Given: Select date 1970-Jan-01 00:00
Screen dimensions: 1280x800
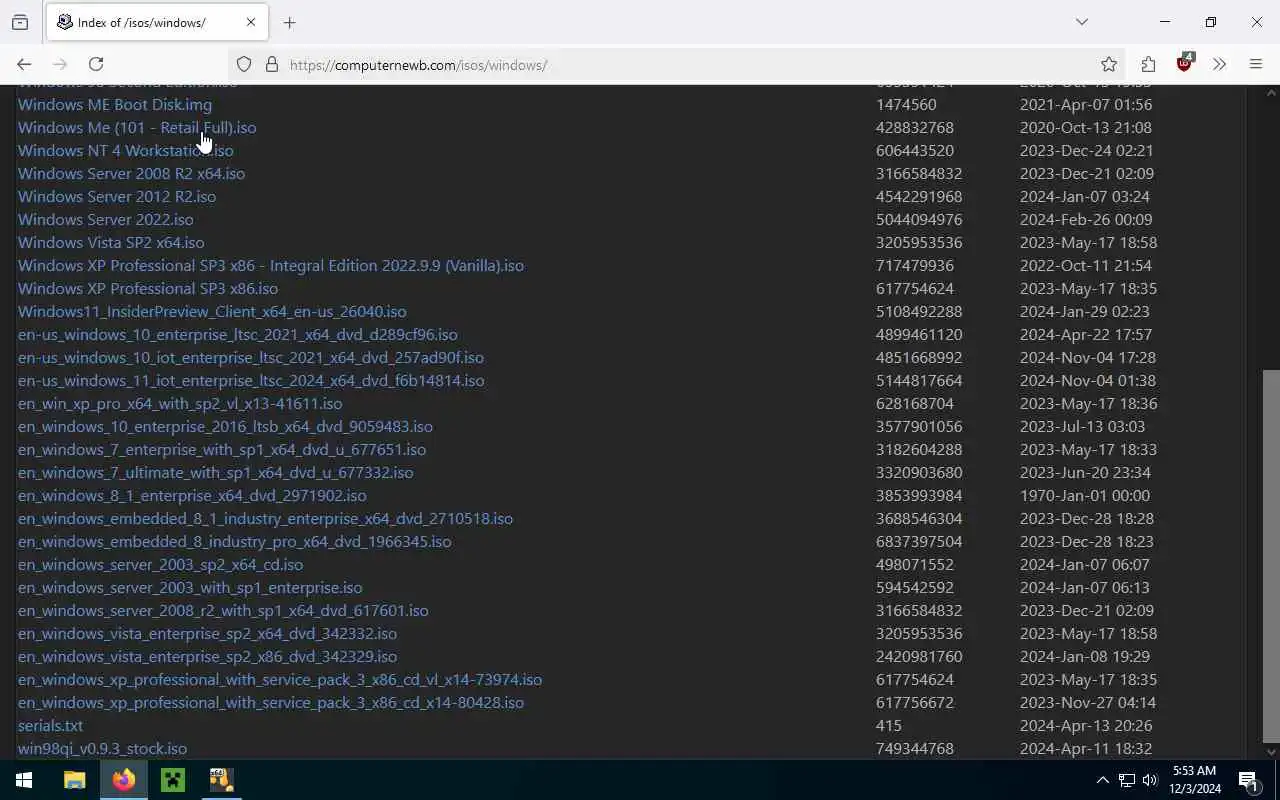Looking at the screenshot, I should [x=1085, y=495].
